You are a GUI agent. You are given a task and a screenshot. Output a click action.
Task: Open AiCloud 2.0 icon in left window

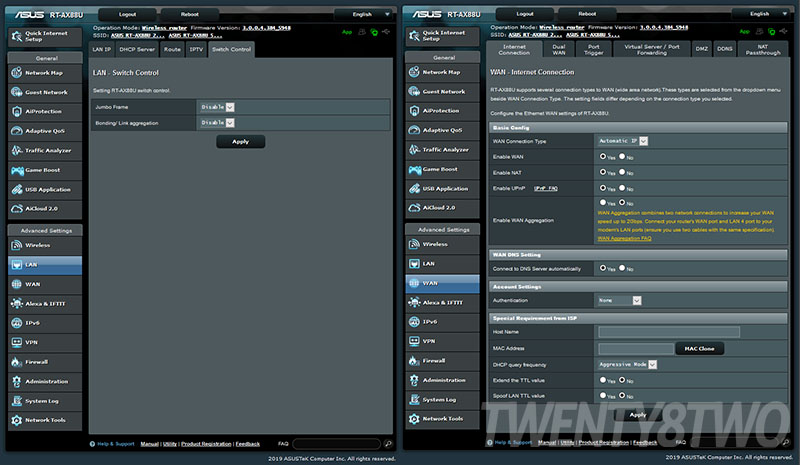click(16, 208)
